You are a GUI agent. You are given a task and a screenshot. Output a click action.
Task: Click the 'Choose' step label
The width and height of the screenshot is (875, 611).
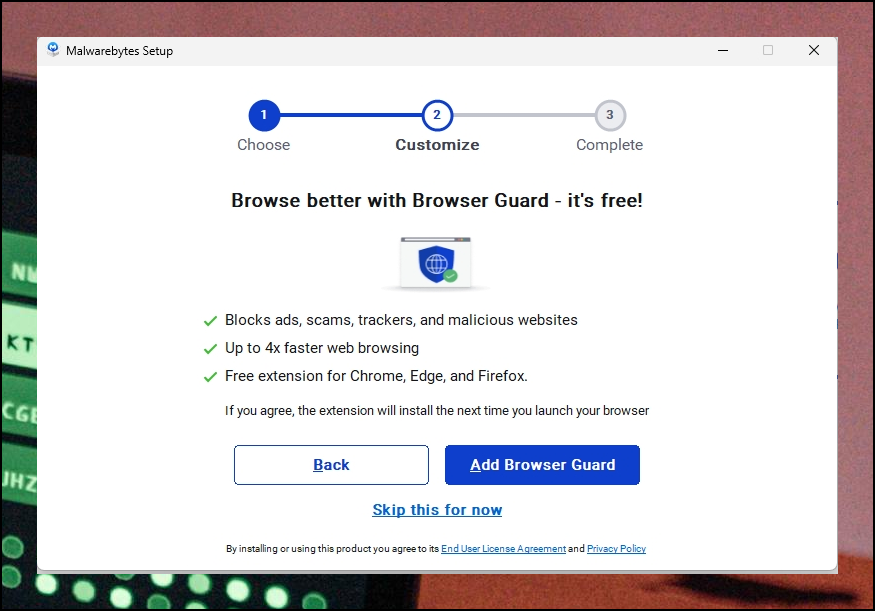point(263,145)
